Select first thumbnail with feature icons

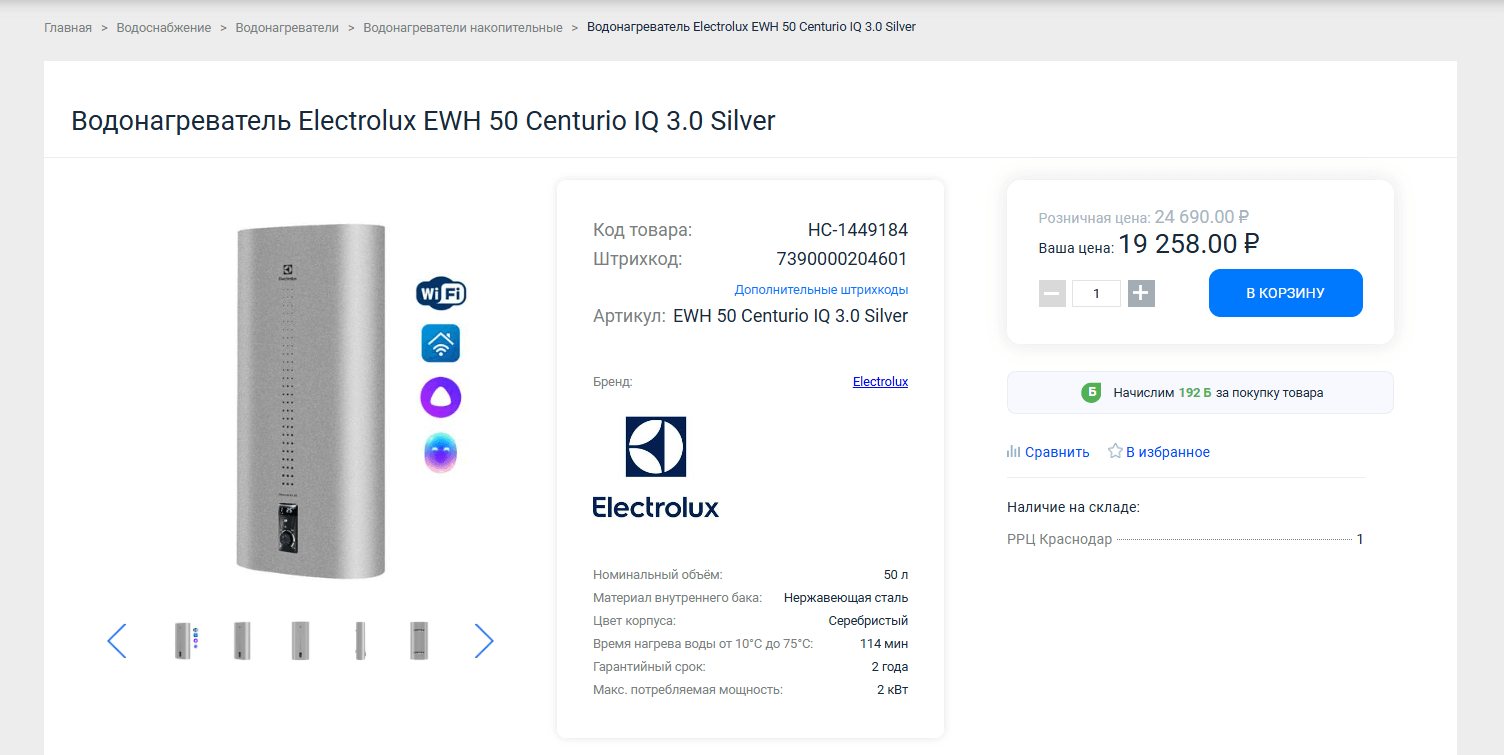(x=184, y=641)
